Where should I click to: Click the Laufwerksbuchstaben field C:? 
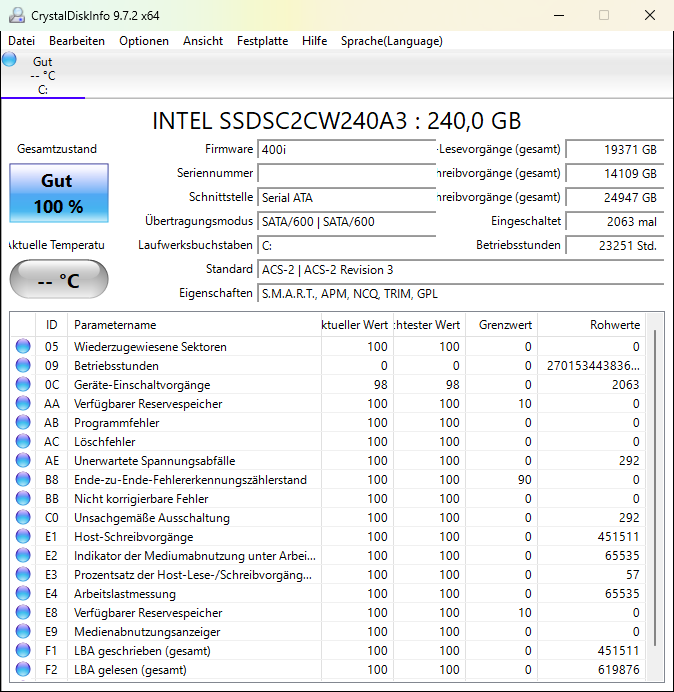[x=347, y=245]
